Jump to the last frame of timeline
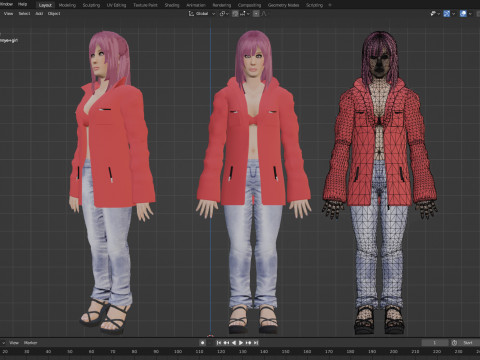This screenshot has width=480, height=360. pos(256,343)
